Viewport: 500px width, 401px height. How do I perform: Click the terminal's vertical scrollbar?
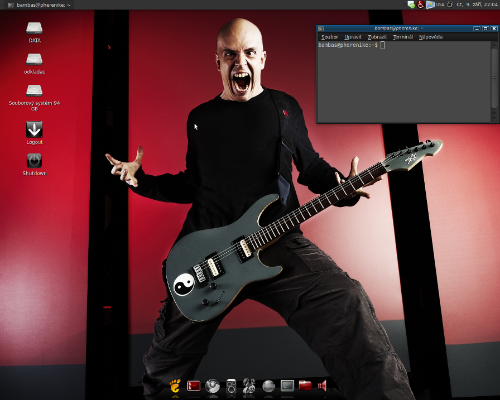pyautogui.click(x=494, y=82)
